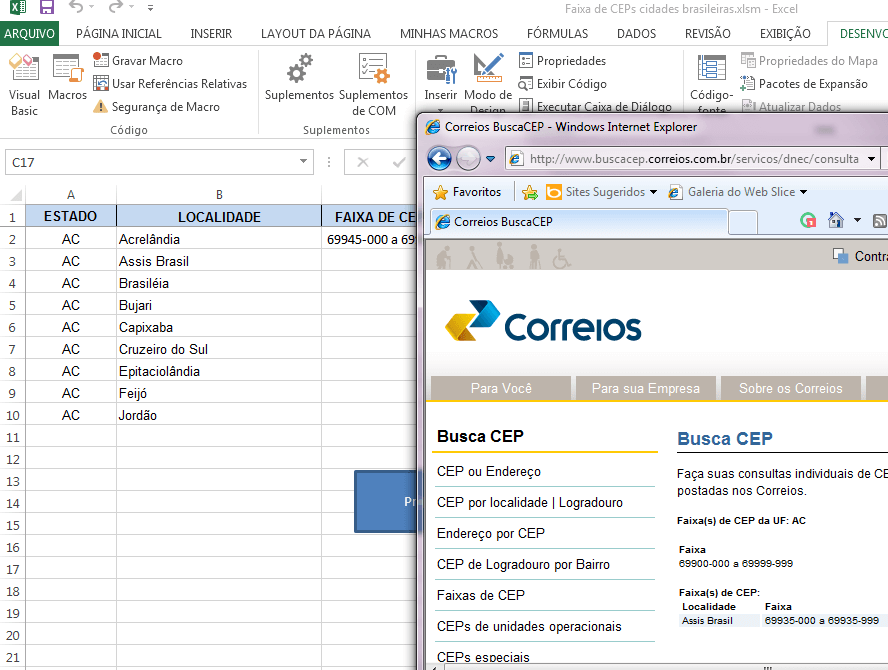The width and height of the screenshot is (888, 670).
Task: Select cell B5 containing Bujari
Action: pos(218,305)
